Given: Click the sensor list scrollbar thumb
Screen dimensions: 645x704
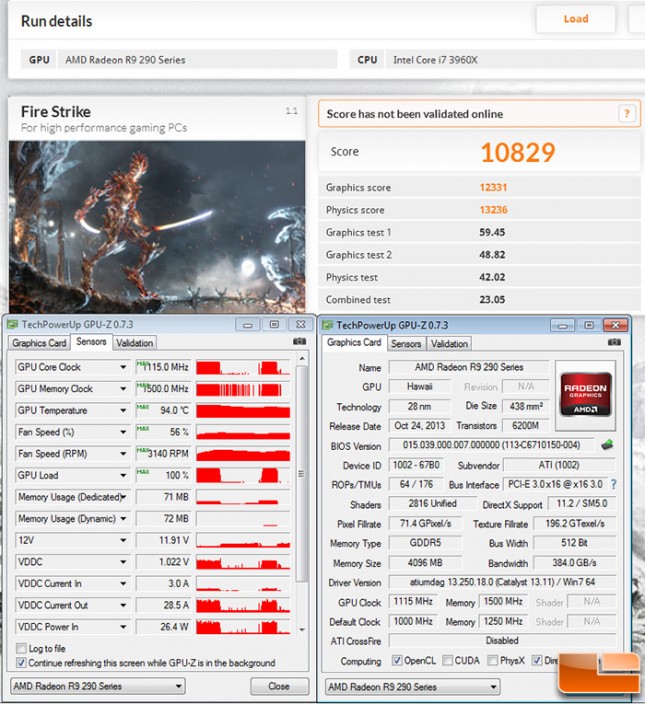Looking at the screenshot, I should point(302,473).
